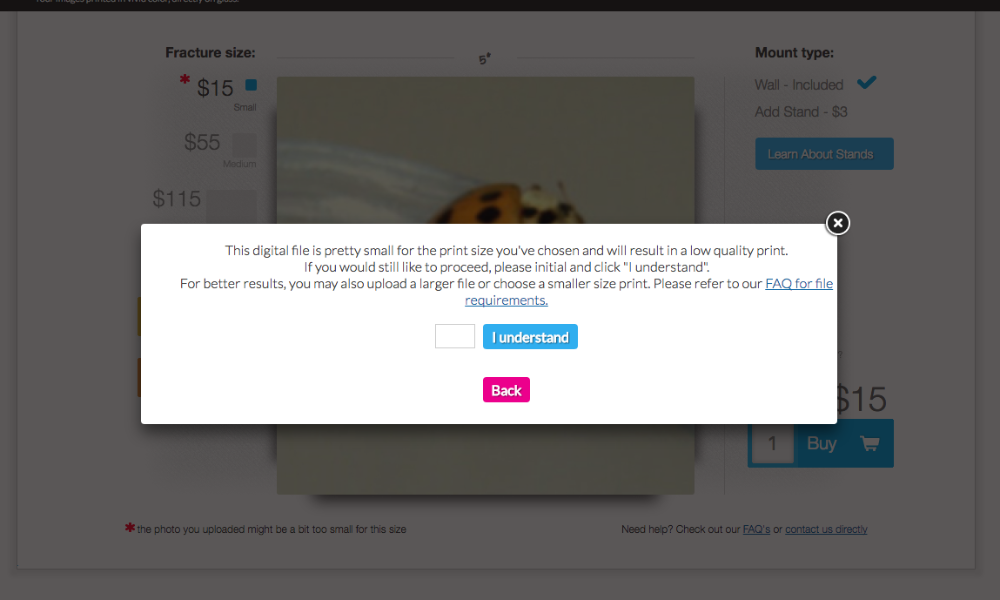This screenshot has height=600, width=1000.
Task: Focus the initials input box
Action: [x=455, y=336]
